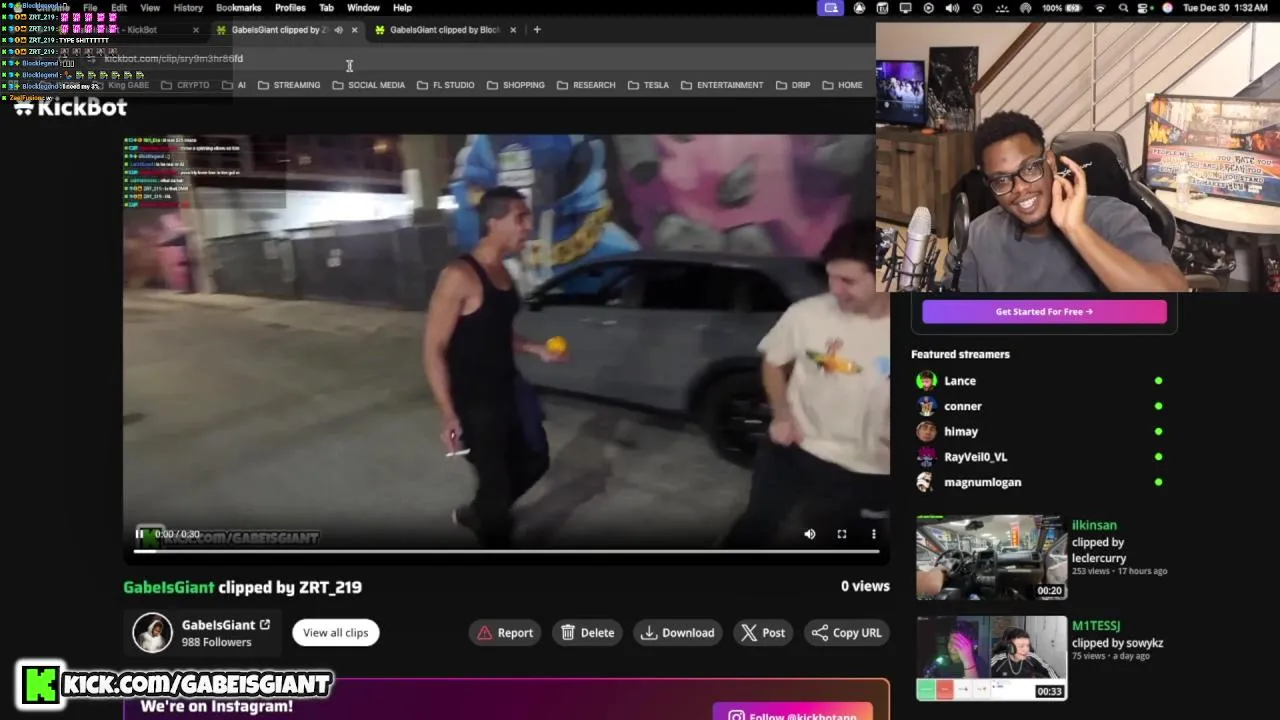
Task: Open the History menu
Action: point(188,8)
